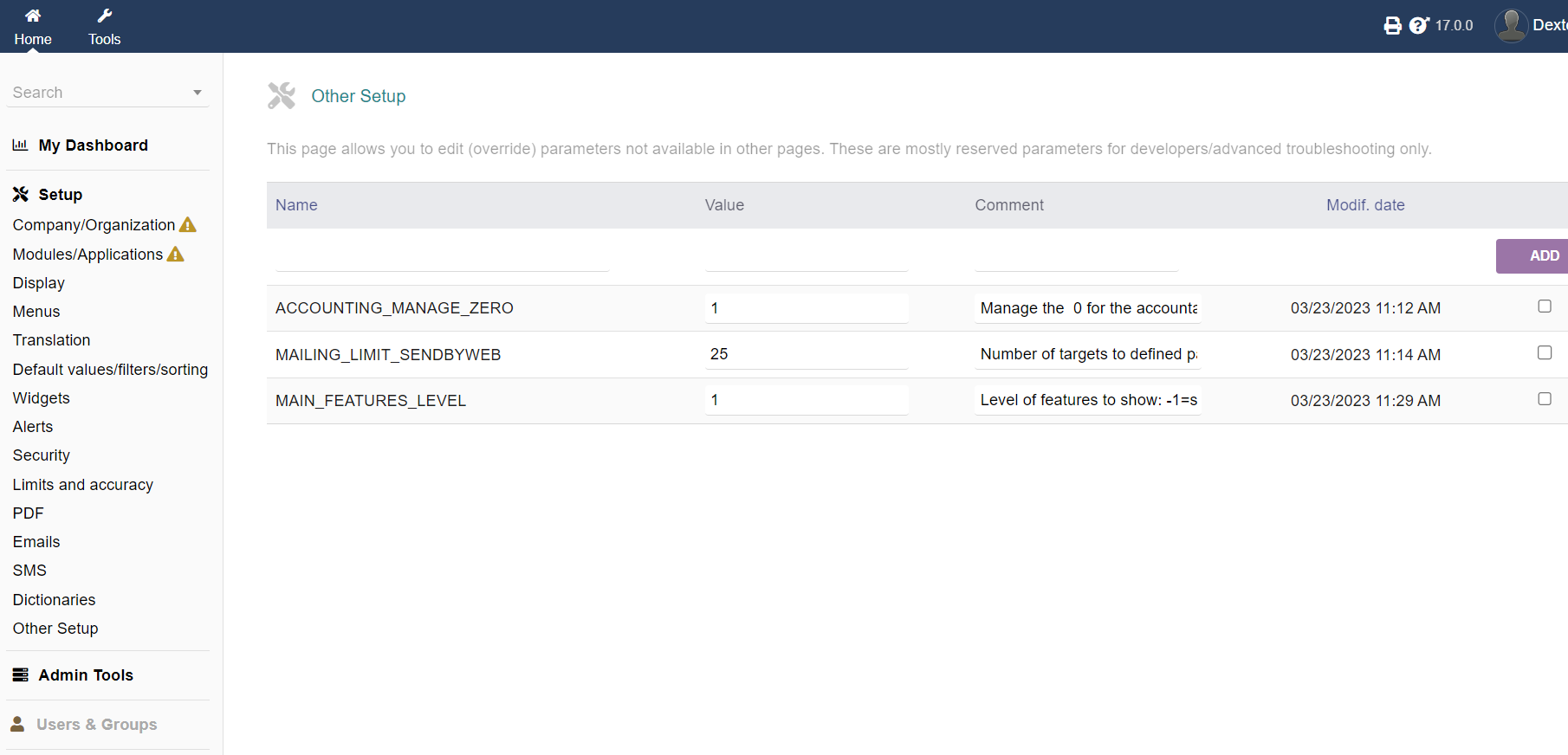Edit value of MAIN_FEATURES_LEVEL
The height and width of the screenshot is (755, 1568).
(x=807, y=400)
